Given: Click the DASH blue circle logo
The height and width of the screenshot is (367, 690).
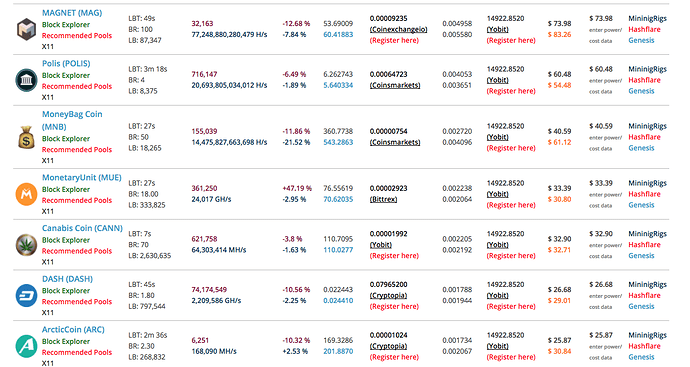Looking at the screenshot, I should [x=26, y=295].
